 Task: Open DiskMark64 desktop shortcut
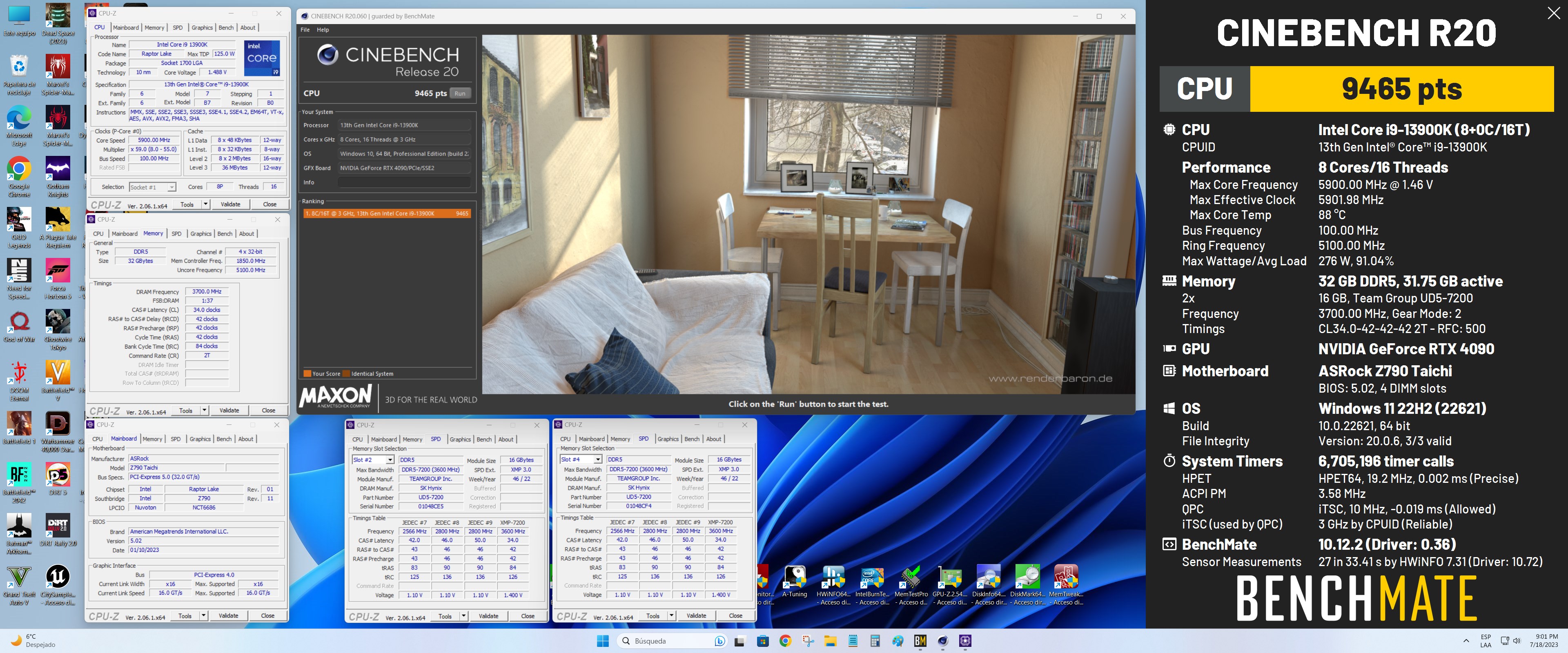tap(1027, 586)
